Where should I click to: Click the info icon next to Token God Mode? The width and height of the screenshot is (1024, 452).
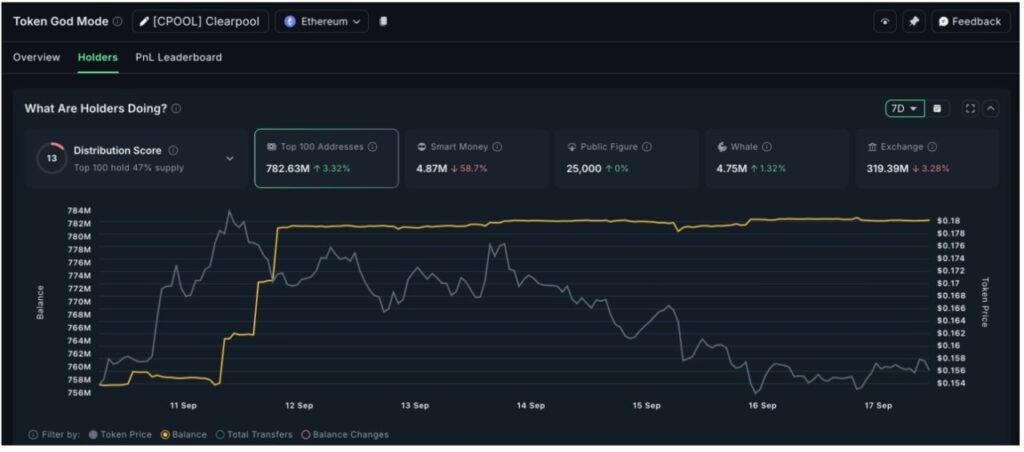(x=118, y=21)
